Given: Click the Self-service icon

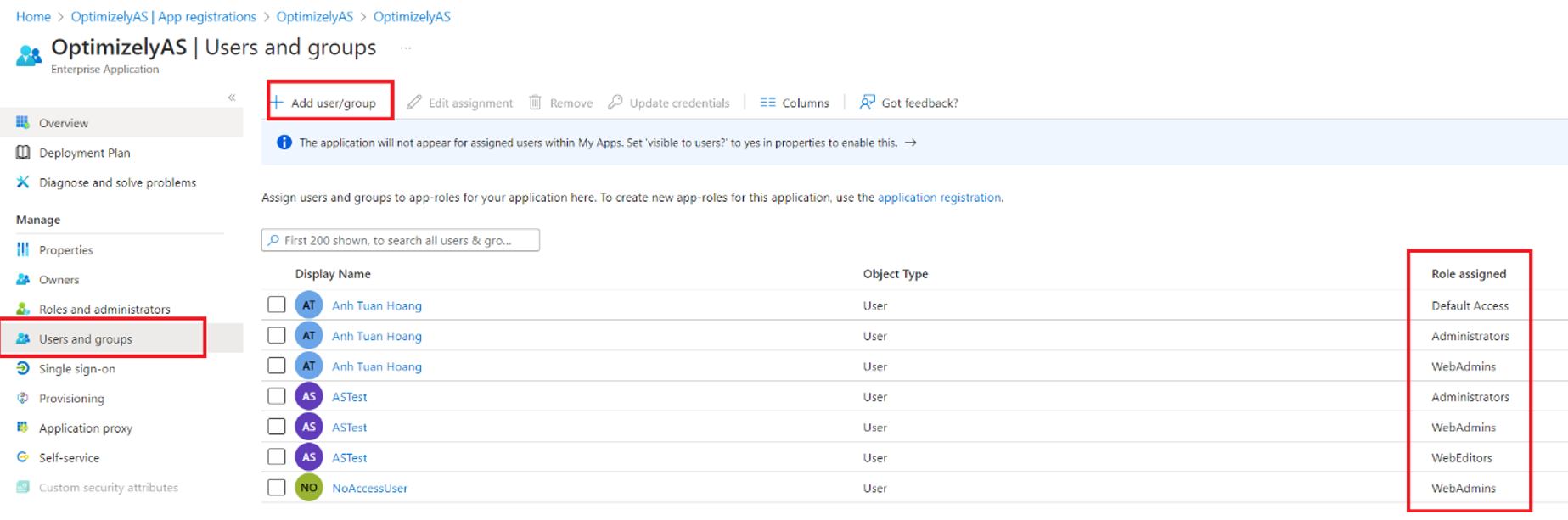Looking at the screenshot, I should [x=23, y=457].
